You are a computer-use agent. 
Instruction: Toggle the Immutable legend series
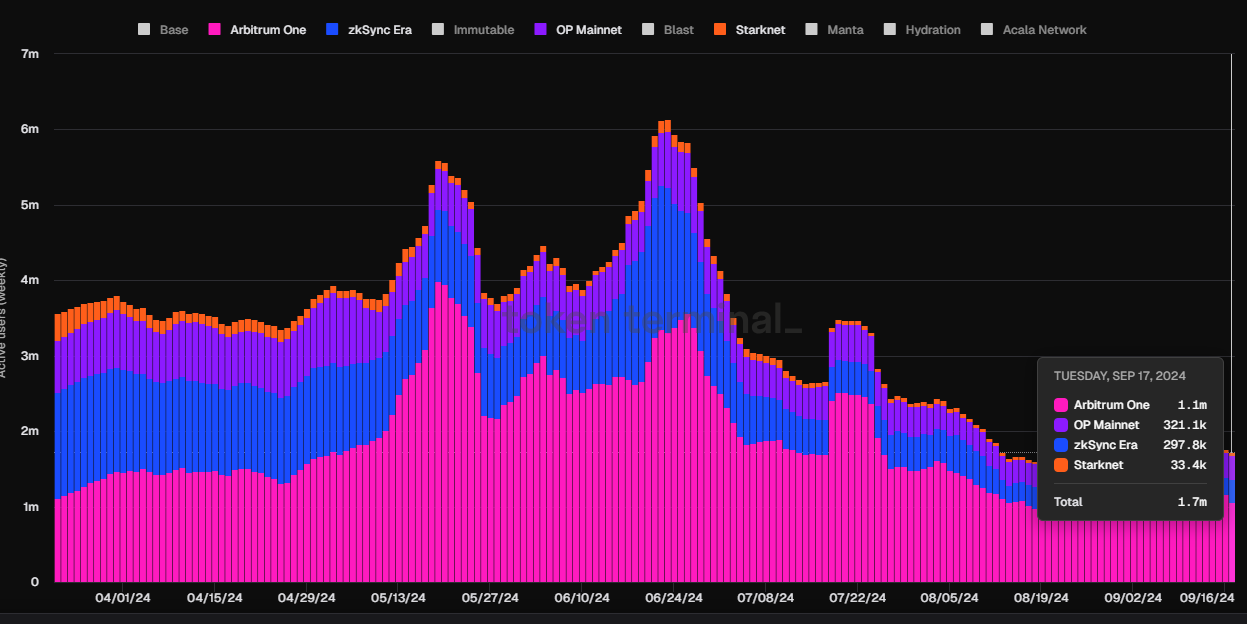pyautogui.click(x=473, y=30)
